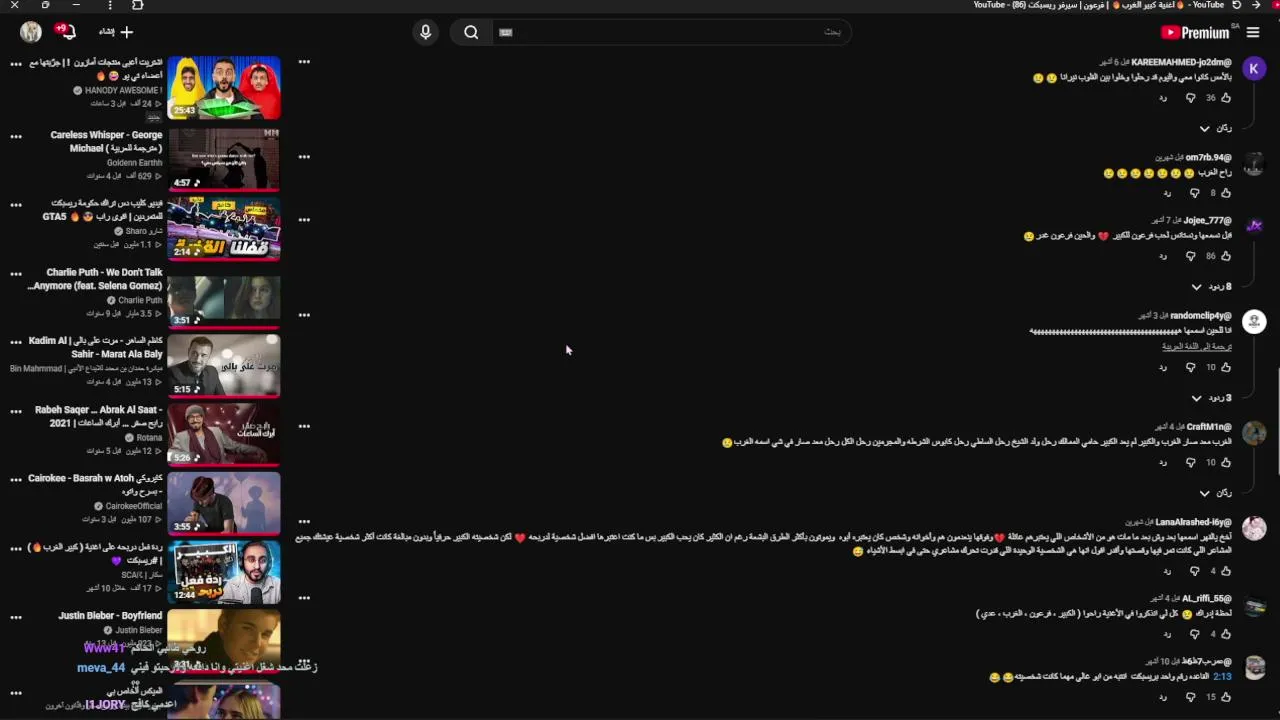Open more options for Cairokee video
The width and height of the screenshot is (1280, 720).
pyautogui.click(x=16, y=480)
